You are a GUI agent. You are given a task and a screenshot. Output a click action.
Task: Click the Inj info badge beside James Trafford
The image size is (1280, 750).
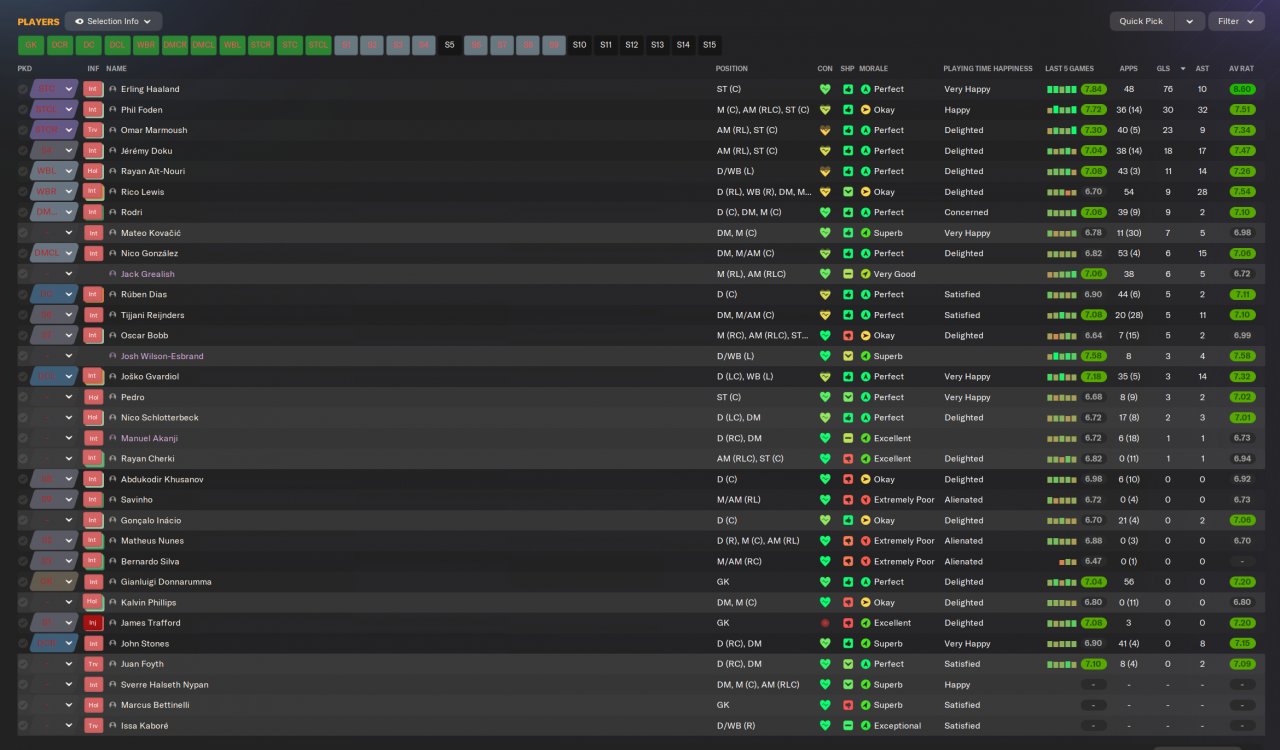[93, 623]
